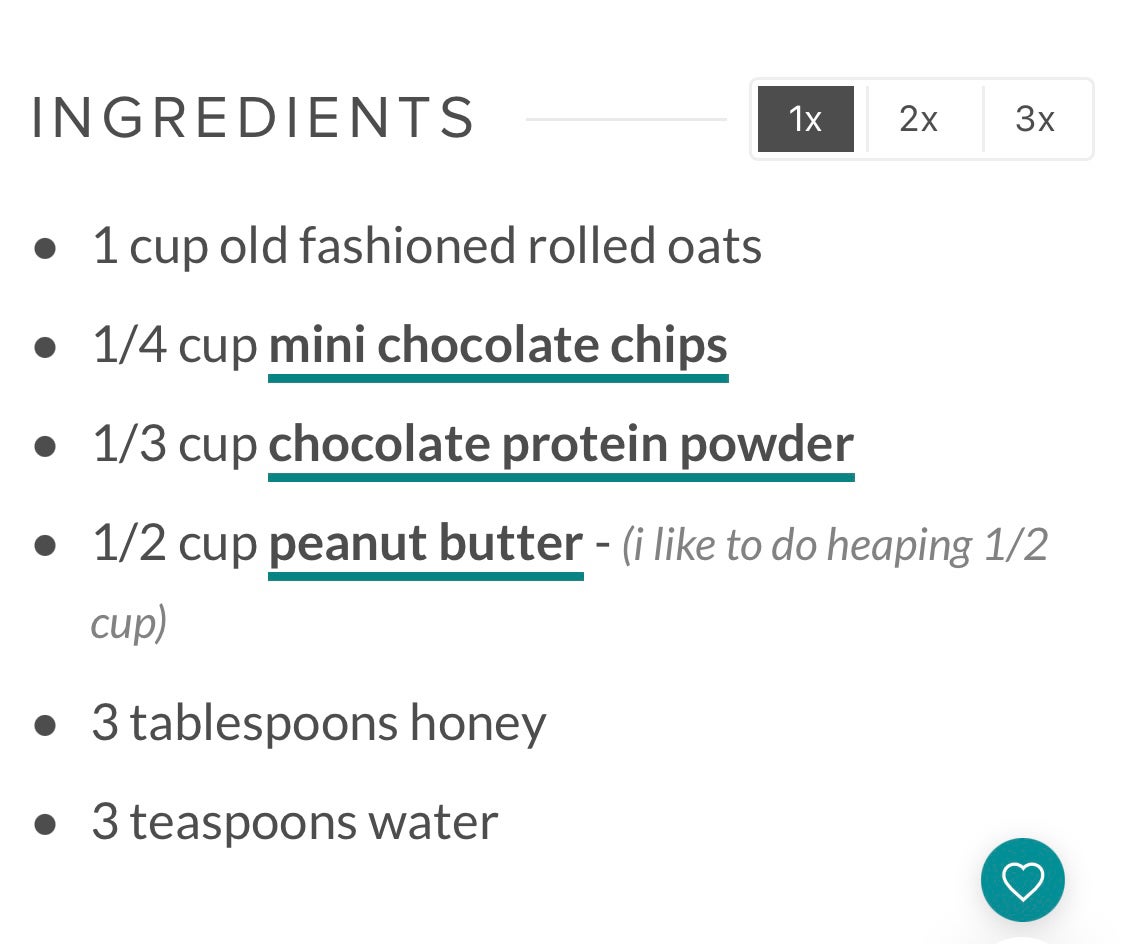This screenshot has height=944, width=1125.
Task: Click the bullet beside mini chocolate chips
Action: pos(44,347)
